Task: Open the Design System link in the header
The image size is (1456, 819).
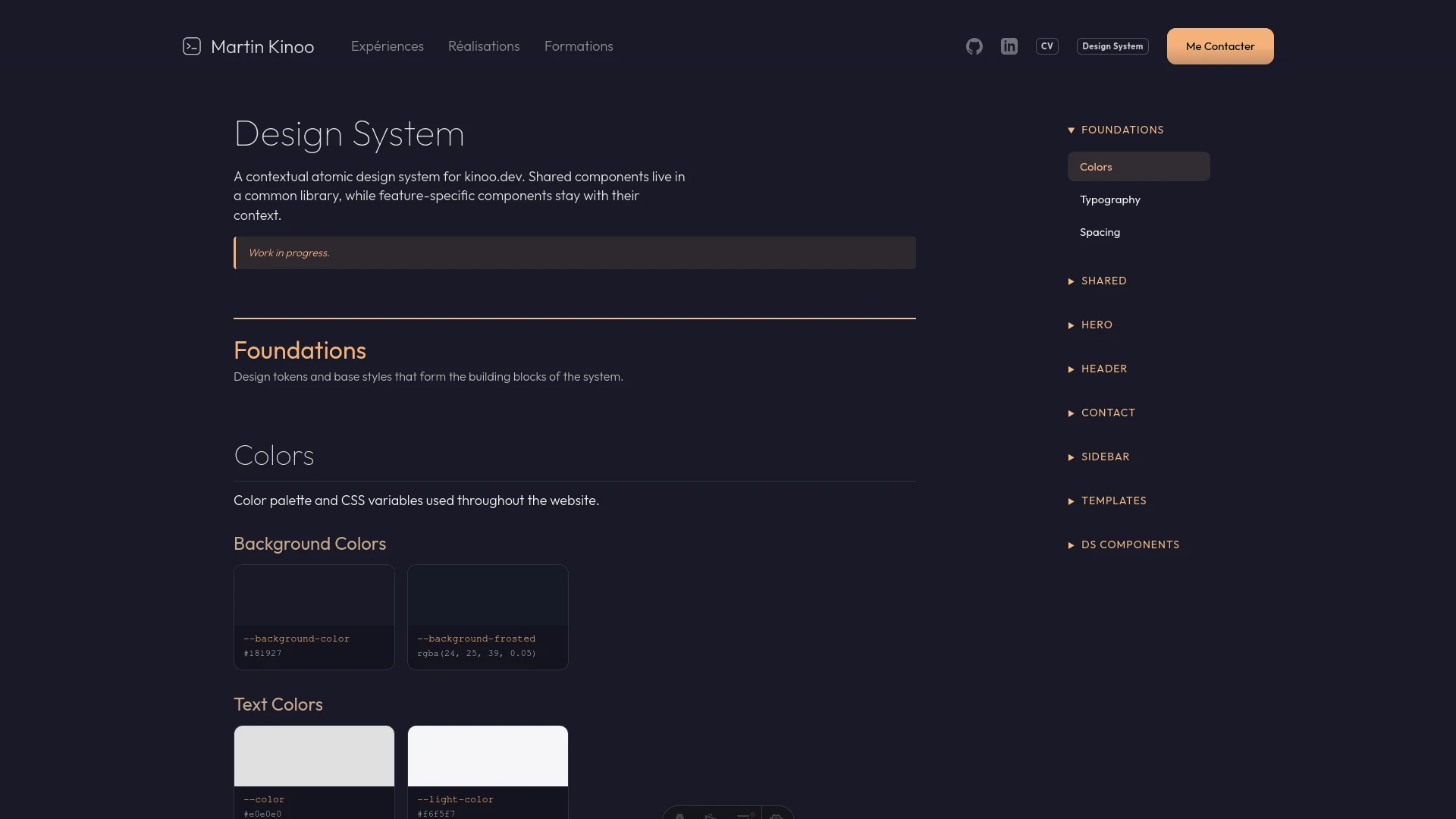Action: 1112,45
